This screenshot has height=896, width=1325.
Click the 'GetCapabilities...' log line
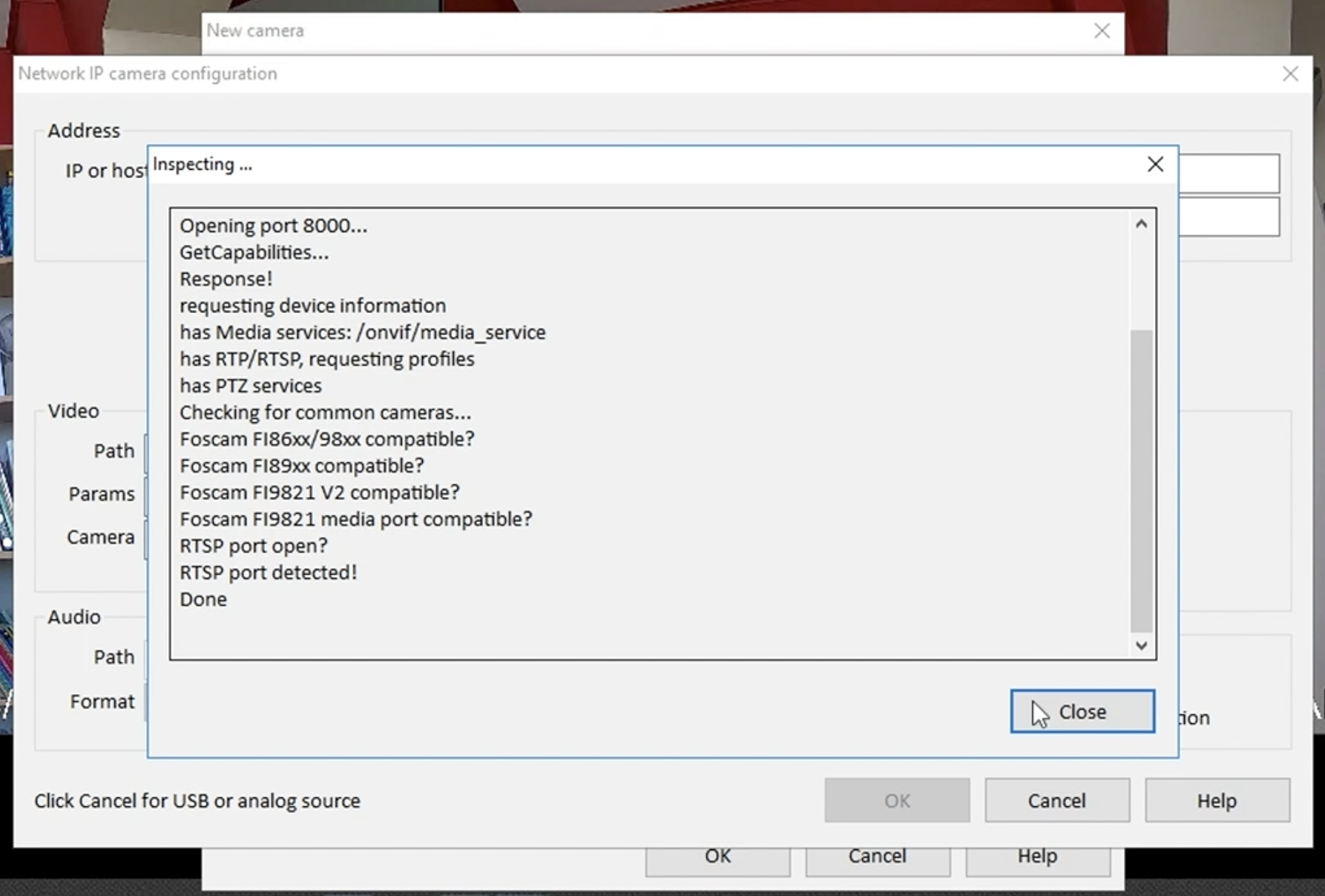254,252
